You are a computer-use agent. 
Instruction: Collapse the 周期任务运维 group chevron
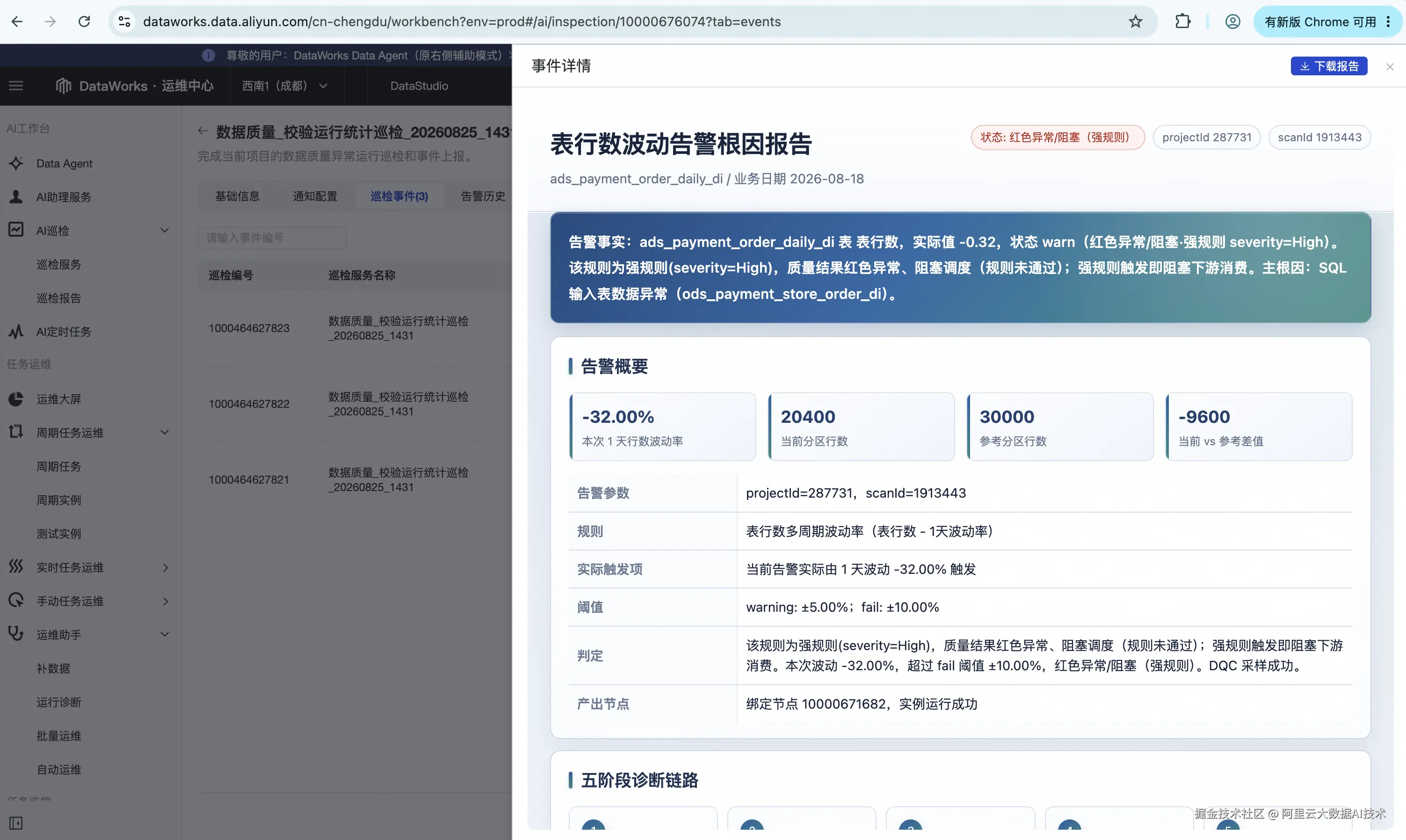click(165, 433)
